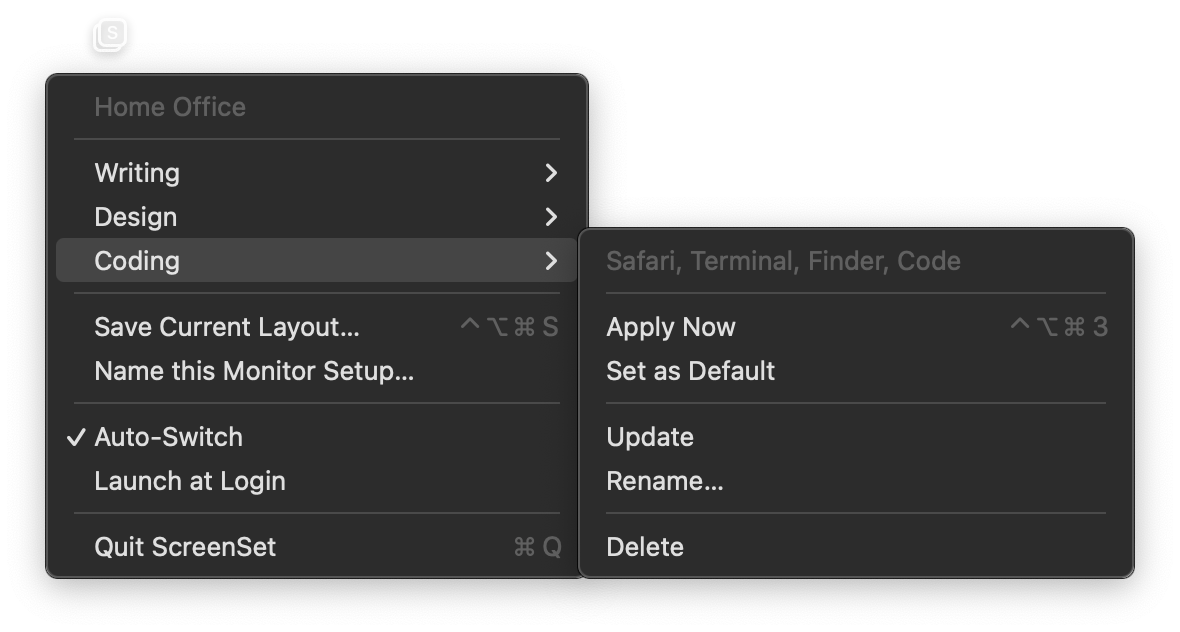Quit ScreenSet from the menu
The image size is (1180, 632).
tap(317, 546)
